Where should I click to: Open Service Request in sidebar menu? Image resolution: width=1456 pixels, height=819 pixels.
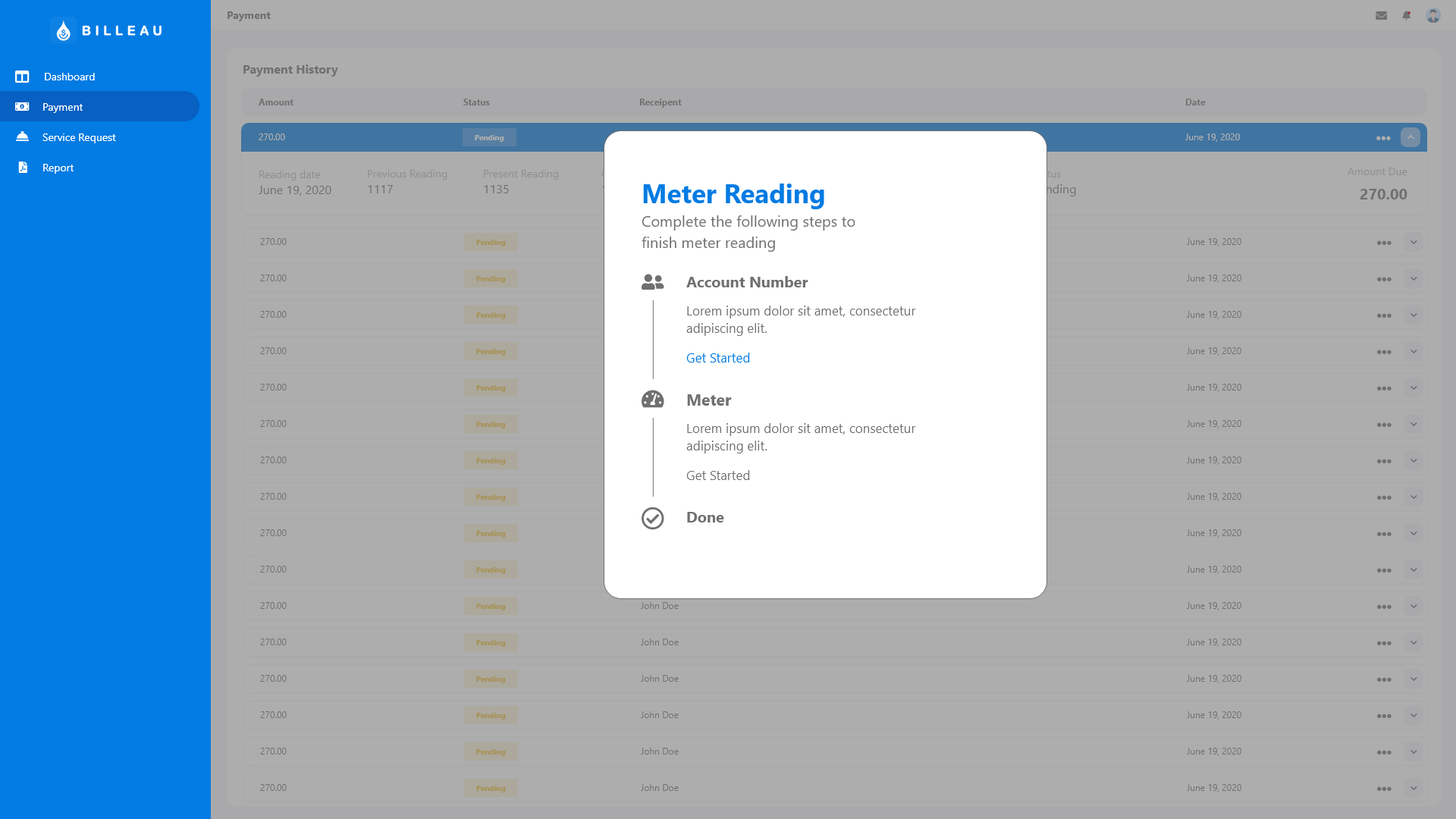pos(79,137)
